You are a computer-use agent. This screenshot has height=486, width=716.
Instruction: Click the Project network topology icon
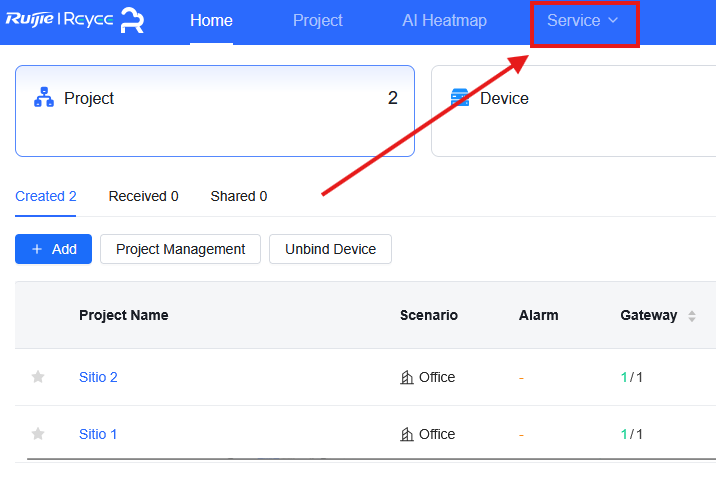(x=44, y=97)
